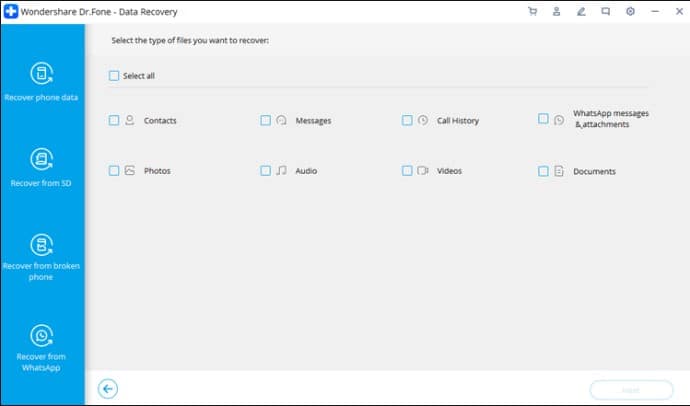The width and height of the screenshot is (690, 406).
Task: Select Recover phone data in sidebar
Action: (x=41, y=82)
